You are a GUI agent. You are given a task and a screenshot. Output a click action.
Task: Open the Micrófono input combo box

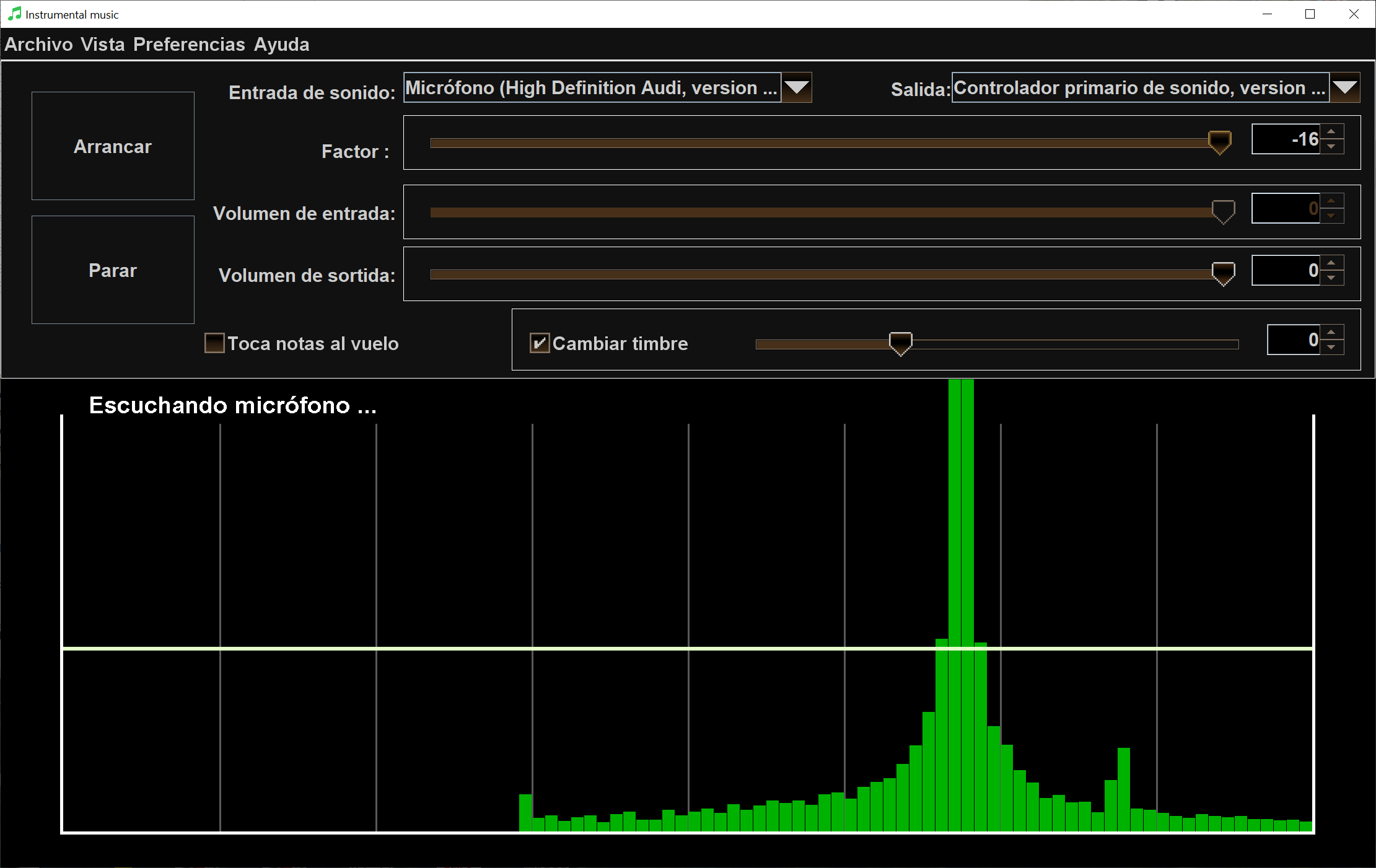pyautogui.click(x=592, y=87)
